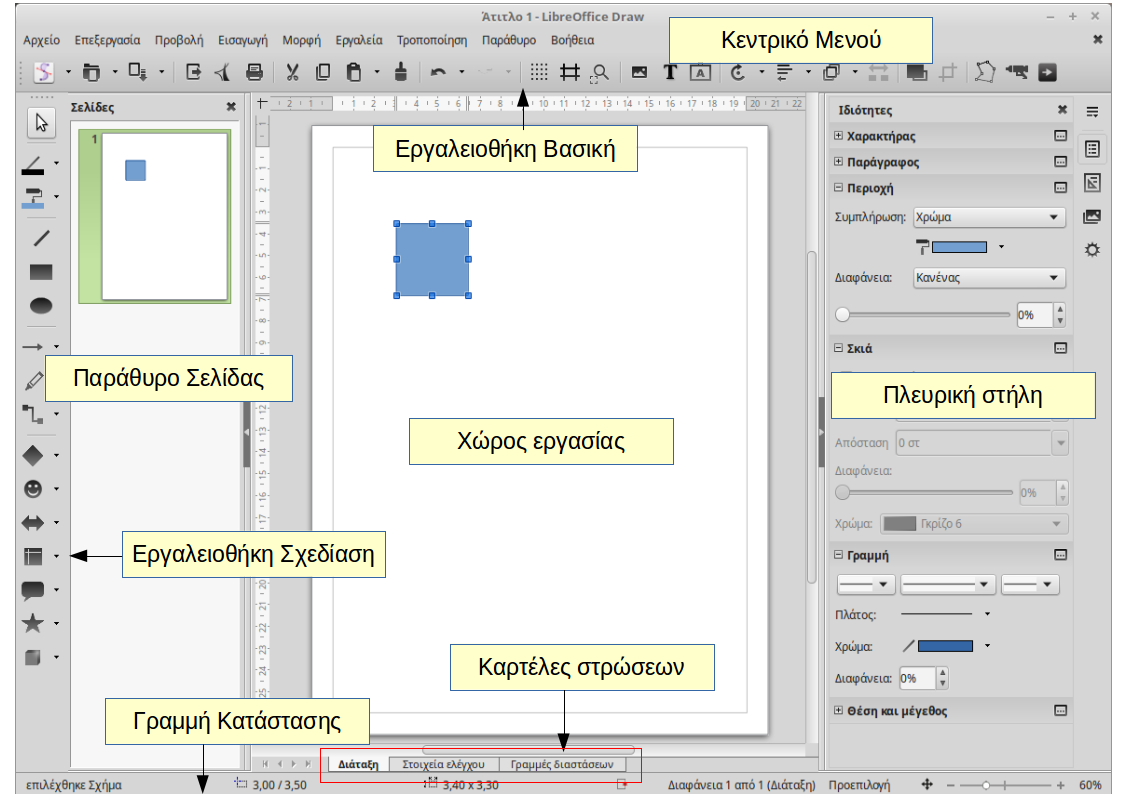
Task: Select the Rectangle tool
Action: coord(41,272)
